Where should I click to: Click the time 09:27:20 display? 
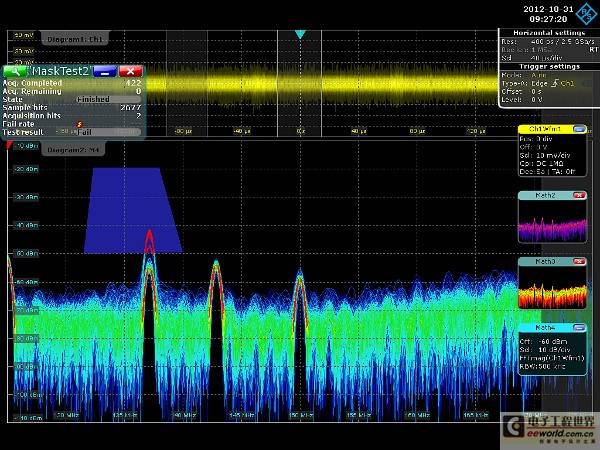tap(548, 19)
